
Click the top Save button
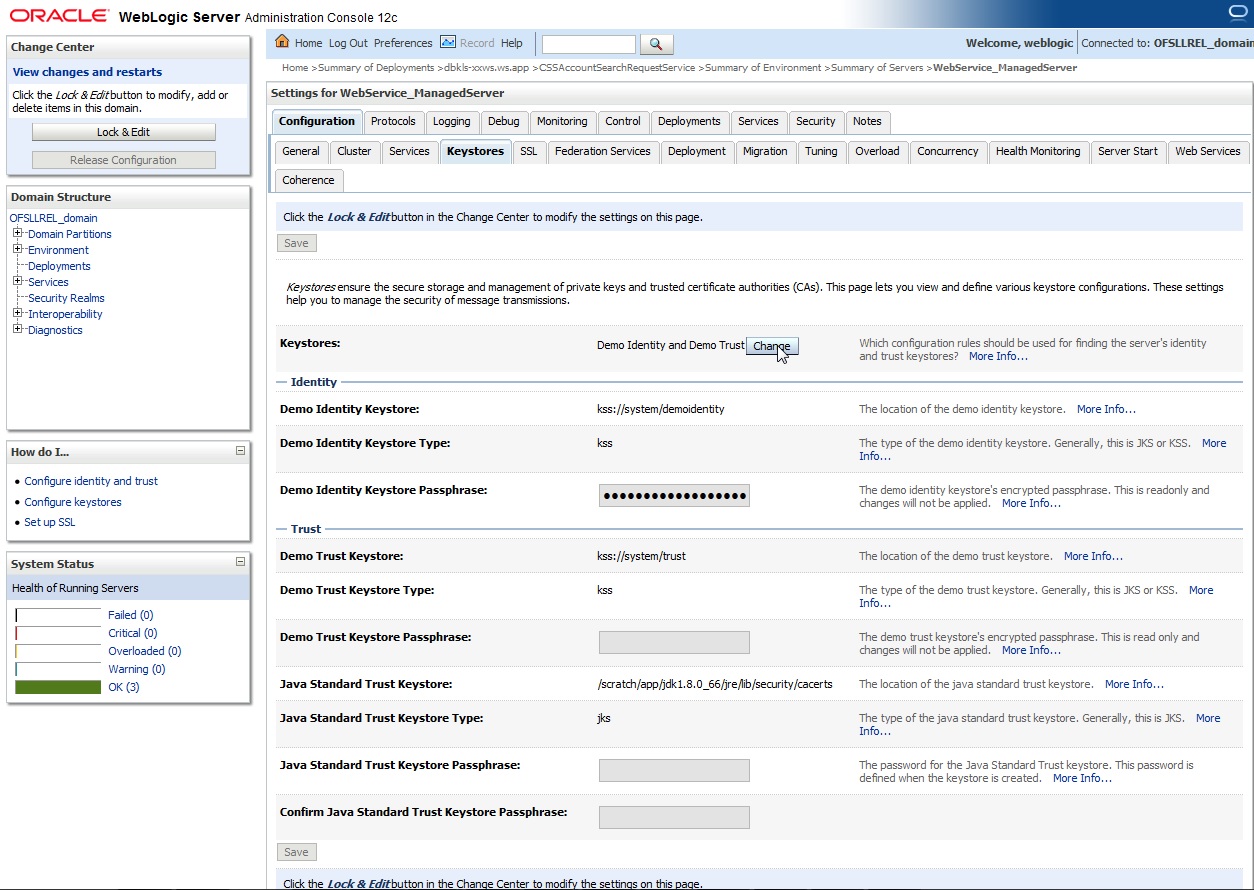(296, 243)
